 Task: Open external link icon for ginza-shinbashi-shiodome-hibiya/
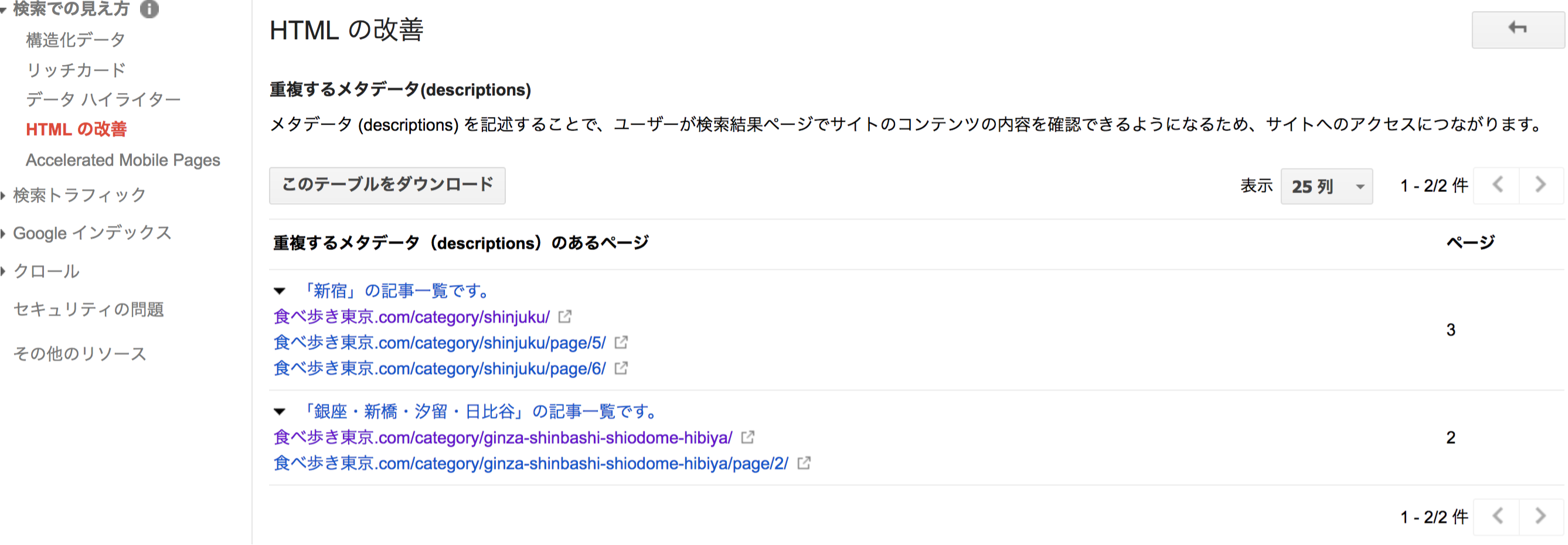(747, 437)
